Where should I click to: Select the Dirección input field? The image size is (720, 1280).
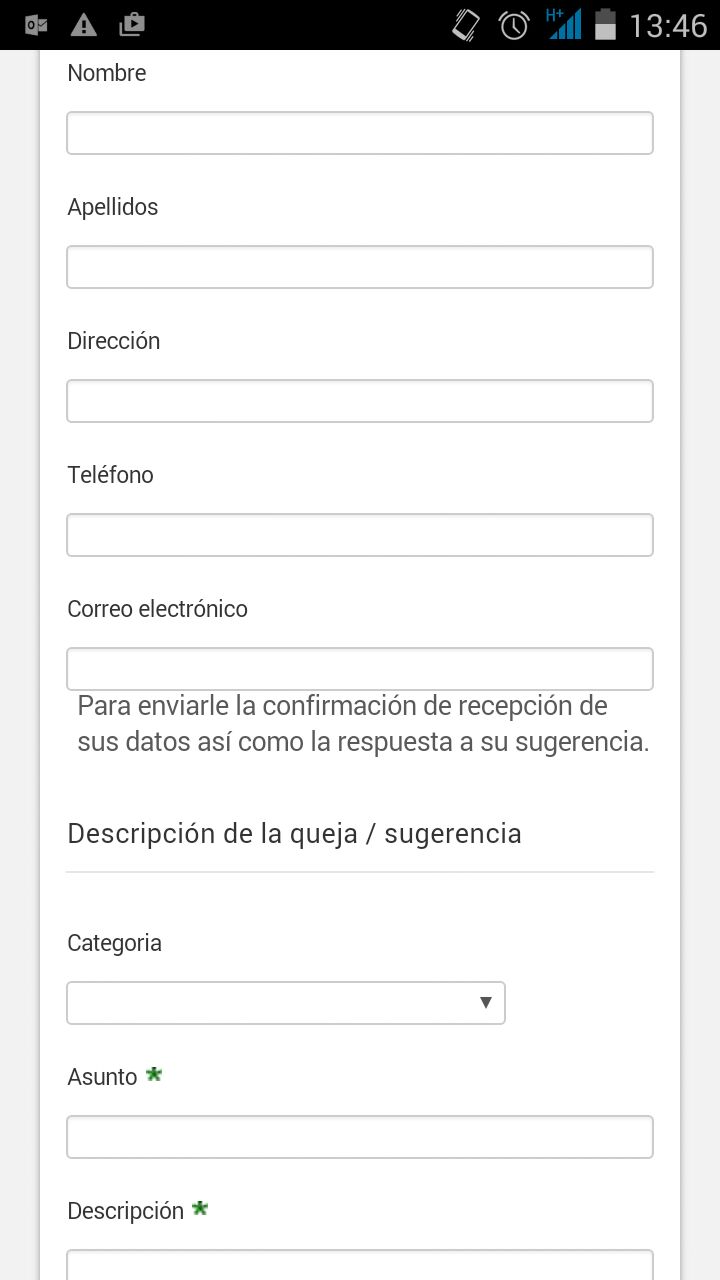[x=360, y=401]
